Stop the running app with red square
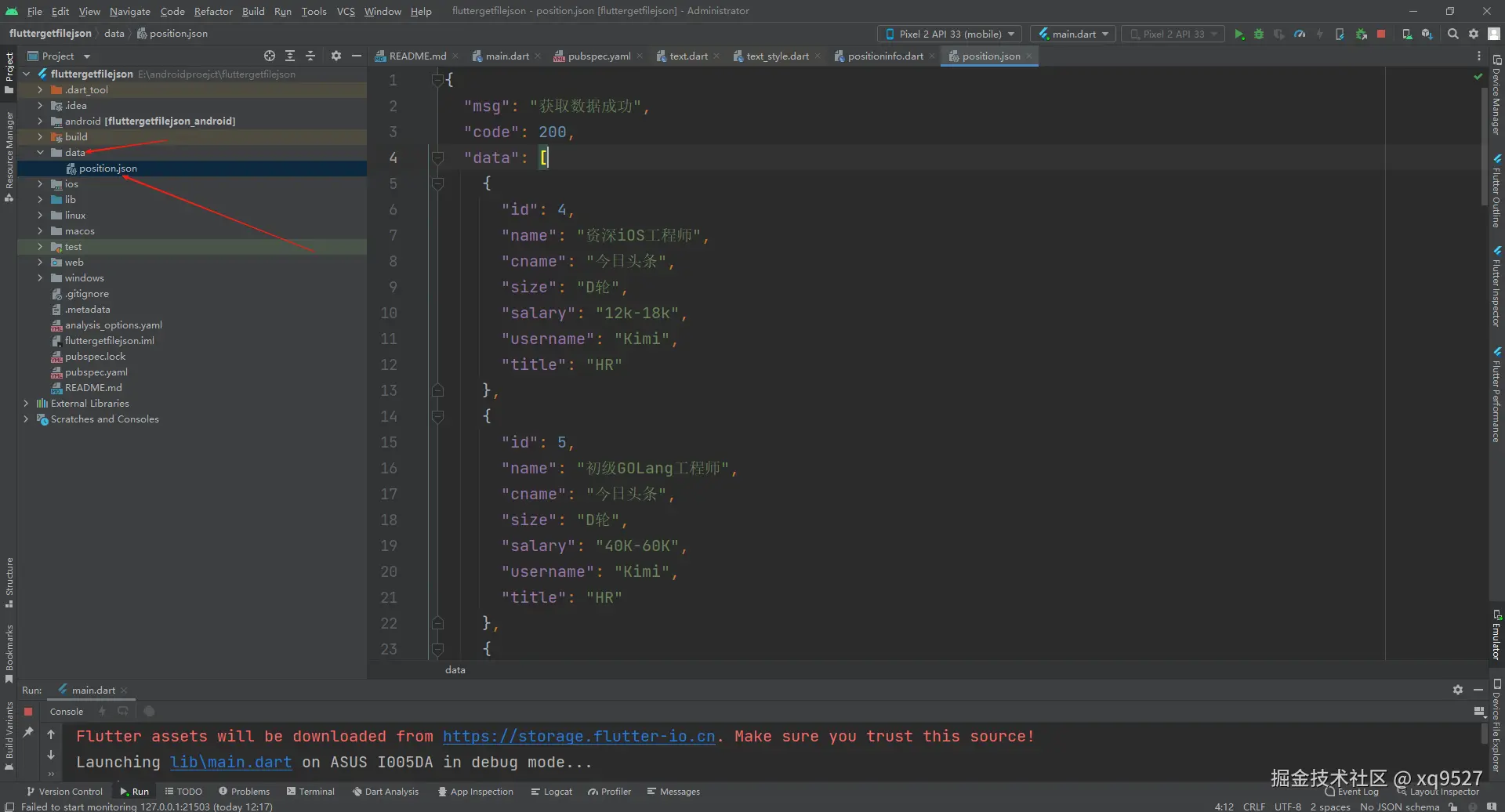 click(1381, 34)
